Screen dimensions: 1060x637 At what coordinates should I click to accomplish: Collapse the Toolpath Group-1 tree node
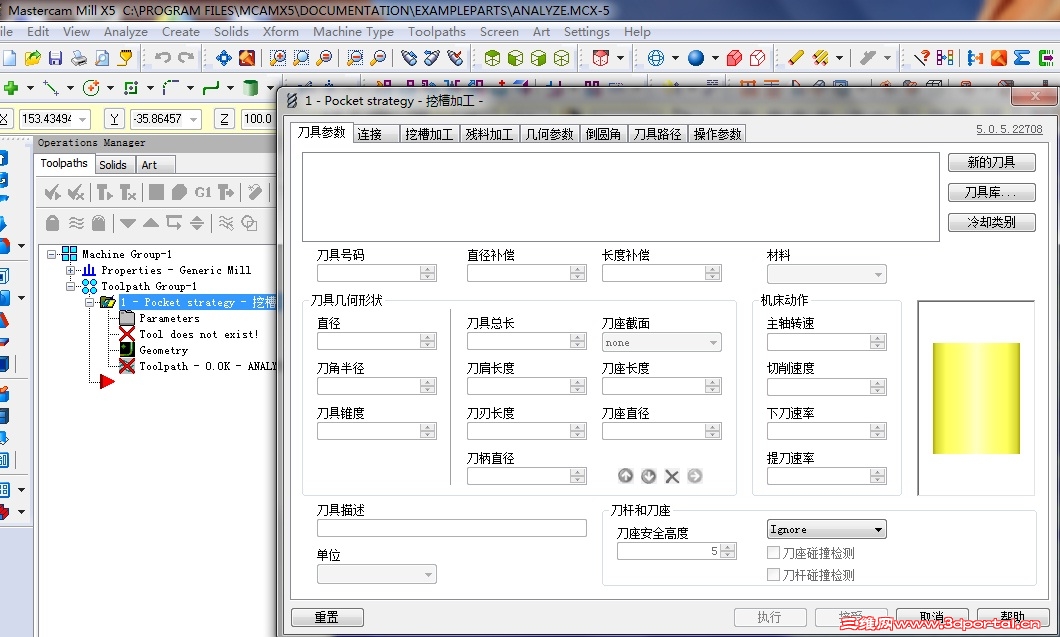click(x=70, y=287)
